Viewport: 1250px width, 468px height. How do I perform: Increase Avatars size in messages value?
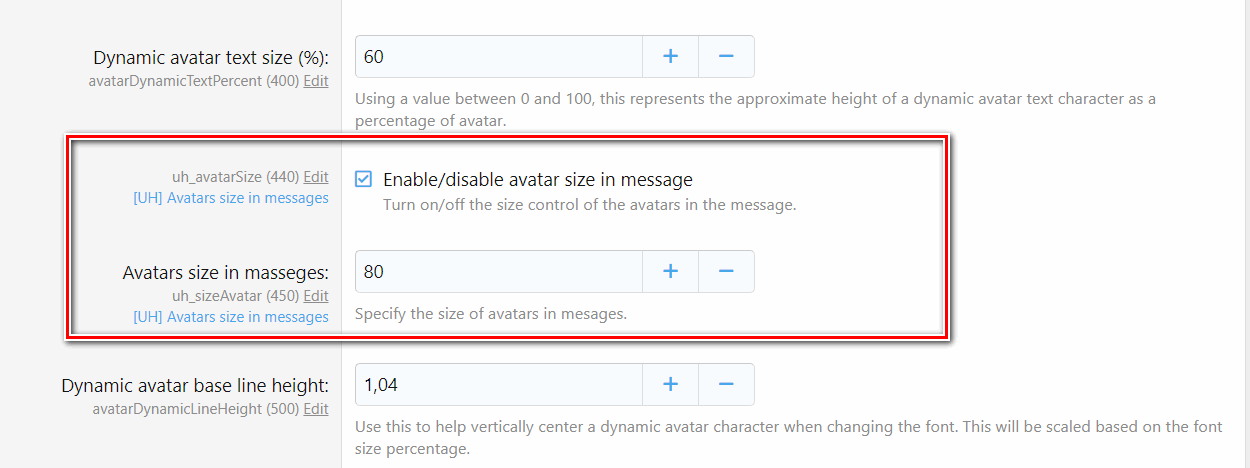tap(670, 271)
